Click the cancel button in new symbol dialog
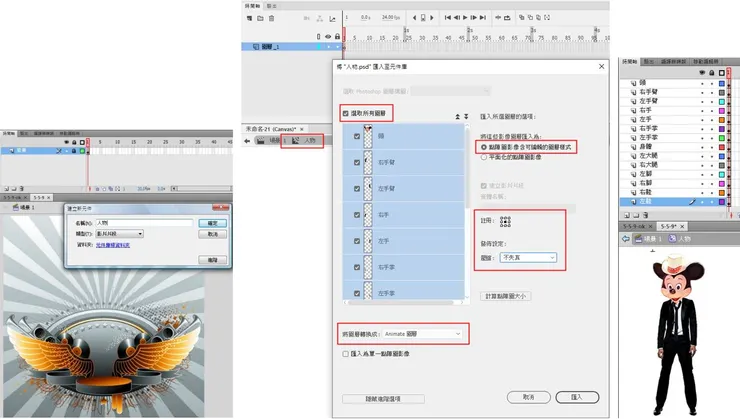The height and width of the screenshot is (419, 740). pyautogui.click(x=213, y=234)
